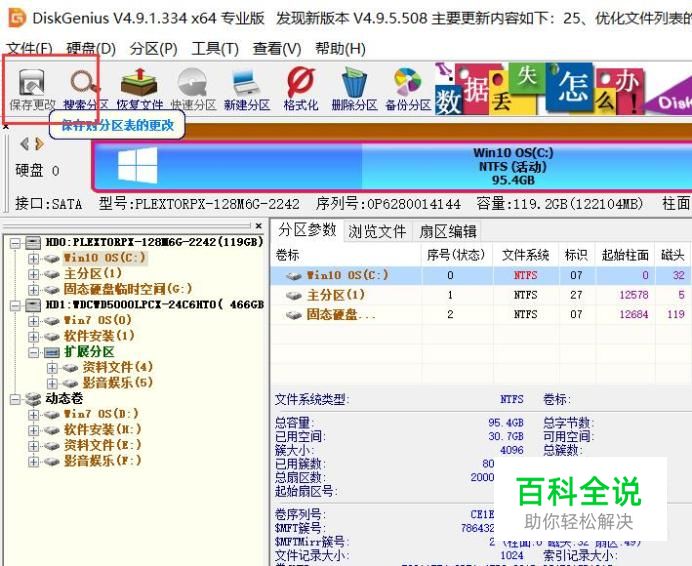Image resolution: width=692 pixels, height=566 pixels.
Task: Click the 起始柱面 column header
Action: tap(625, 255)
